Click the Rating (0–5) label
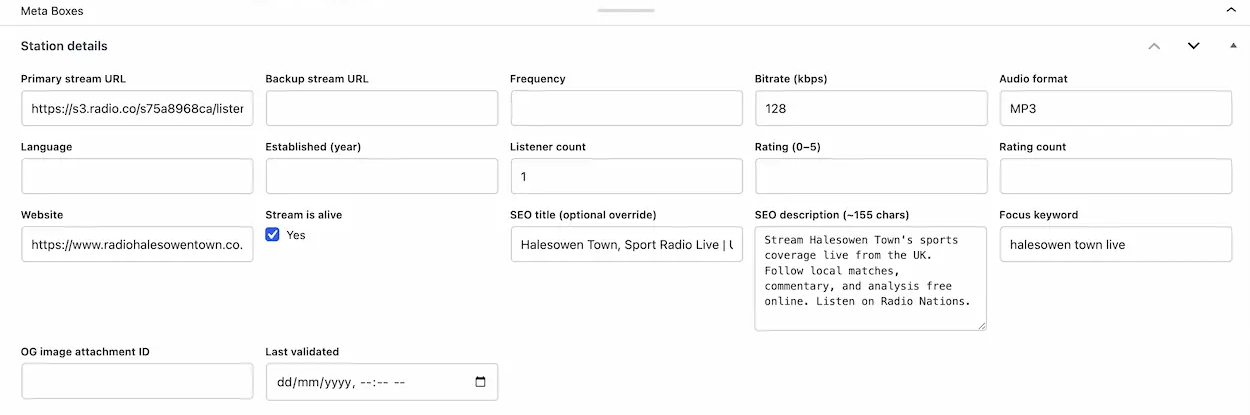Viewport: 1250px width, 415px height. [x=788, y=147]
